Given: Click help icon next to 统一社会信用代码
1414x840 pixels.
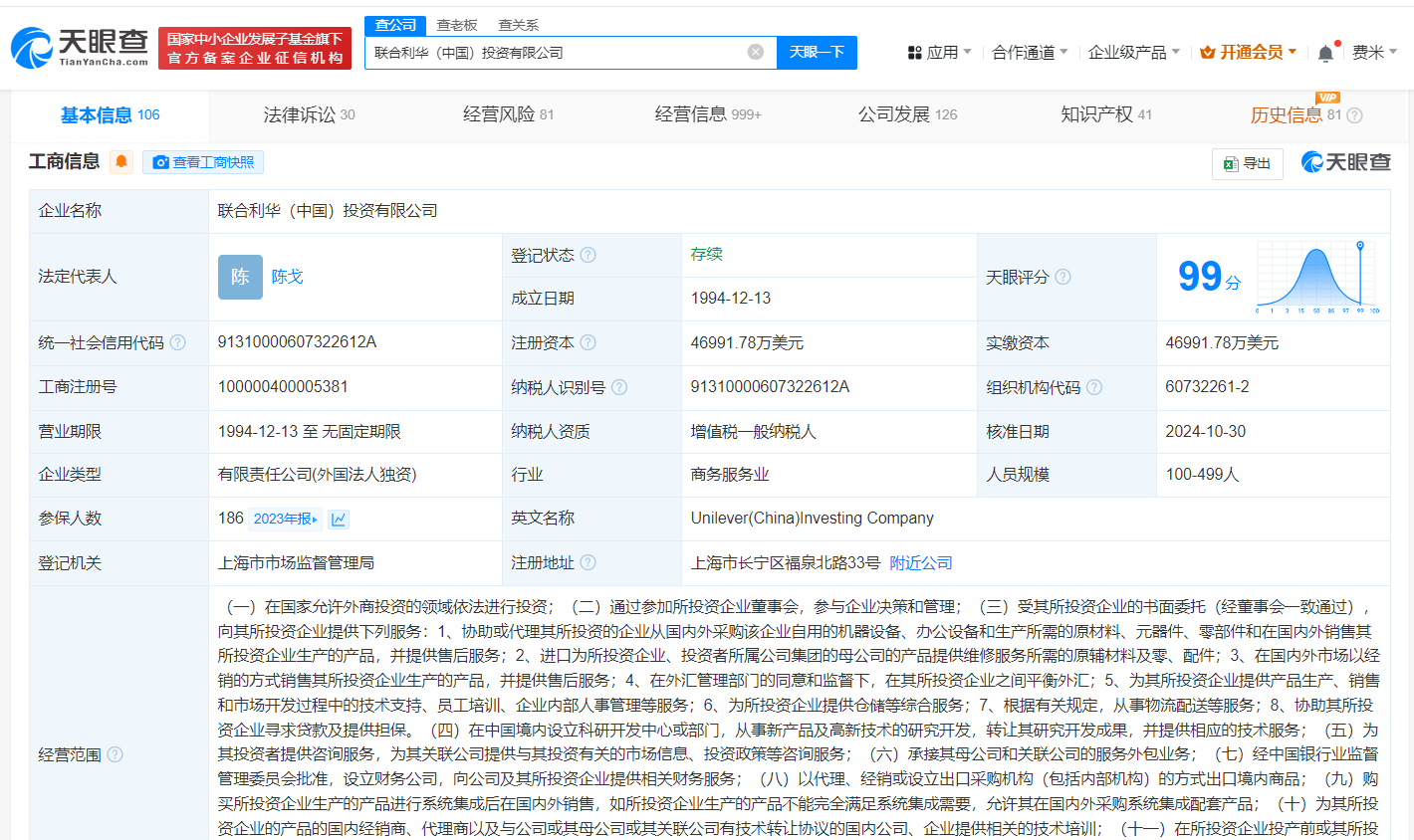Looking at the screenshot, I should [178, 342].
